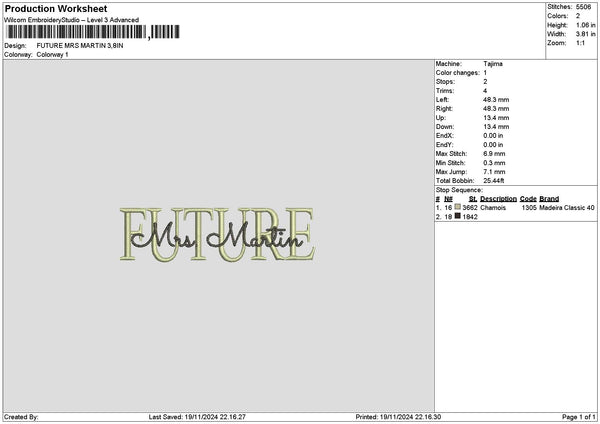Select 'Wilcom EmbroideryStudio – Level 3 Advanced' text
Viewport: 600px width, 424px height.
click(72, 20)
